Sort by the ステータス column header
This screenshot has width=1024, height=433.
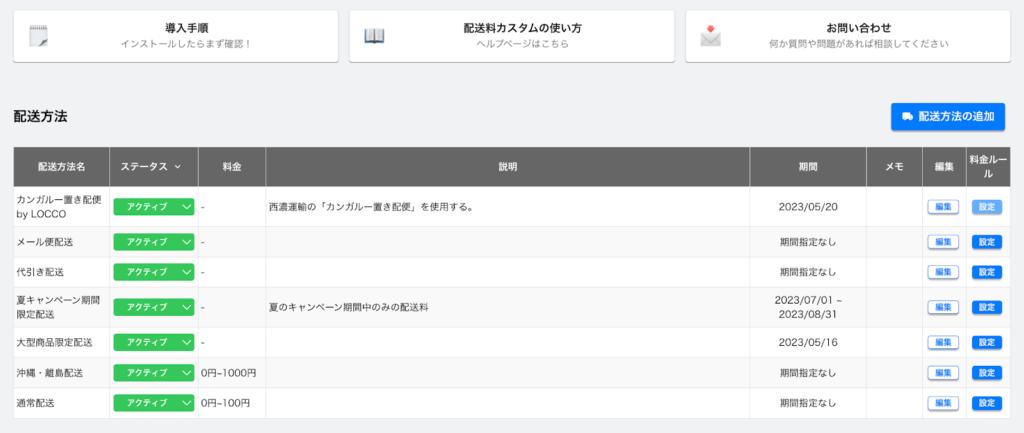pyautogui.click(x=153, y=167)
